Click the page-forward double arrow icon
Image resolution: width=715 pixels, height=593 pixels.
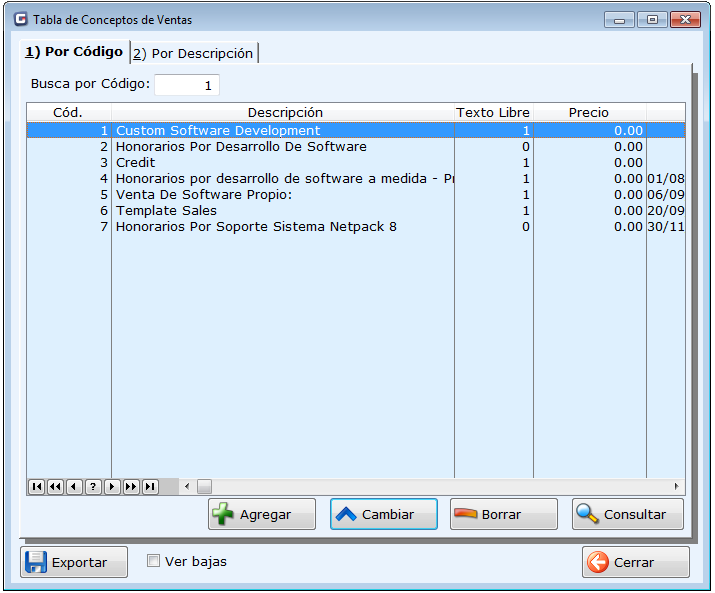[x=131, y=487]
